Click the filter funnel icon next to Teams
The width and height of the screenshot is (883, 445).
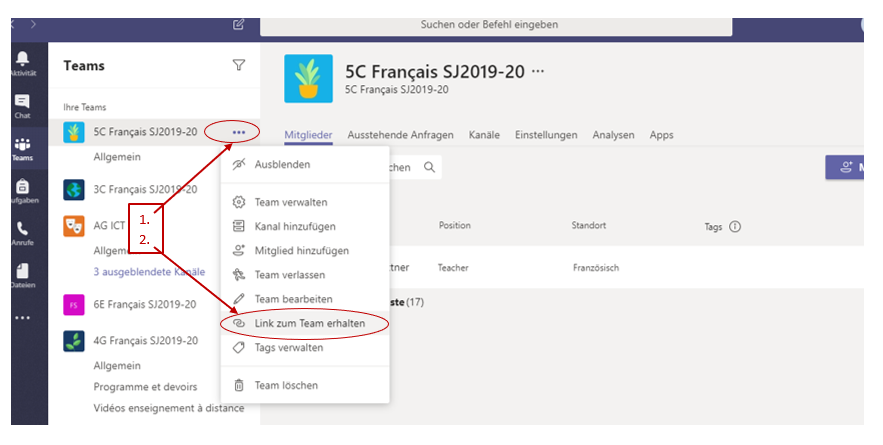238,65
